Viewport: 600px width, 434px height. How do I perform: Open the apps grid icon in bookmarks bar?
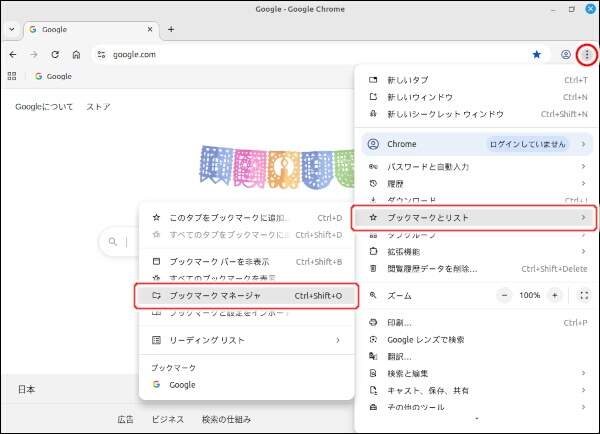click(12, 76)
